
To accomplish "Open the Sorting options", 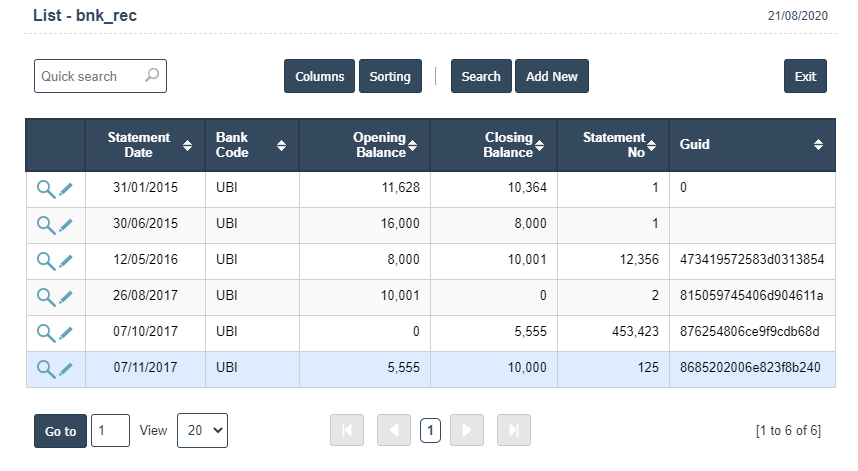I will click(390, 76).
